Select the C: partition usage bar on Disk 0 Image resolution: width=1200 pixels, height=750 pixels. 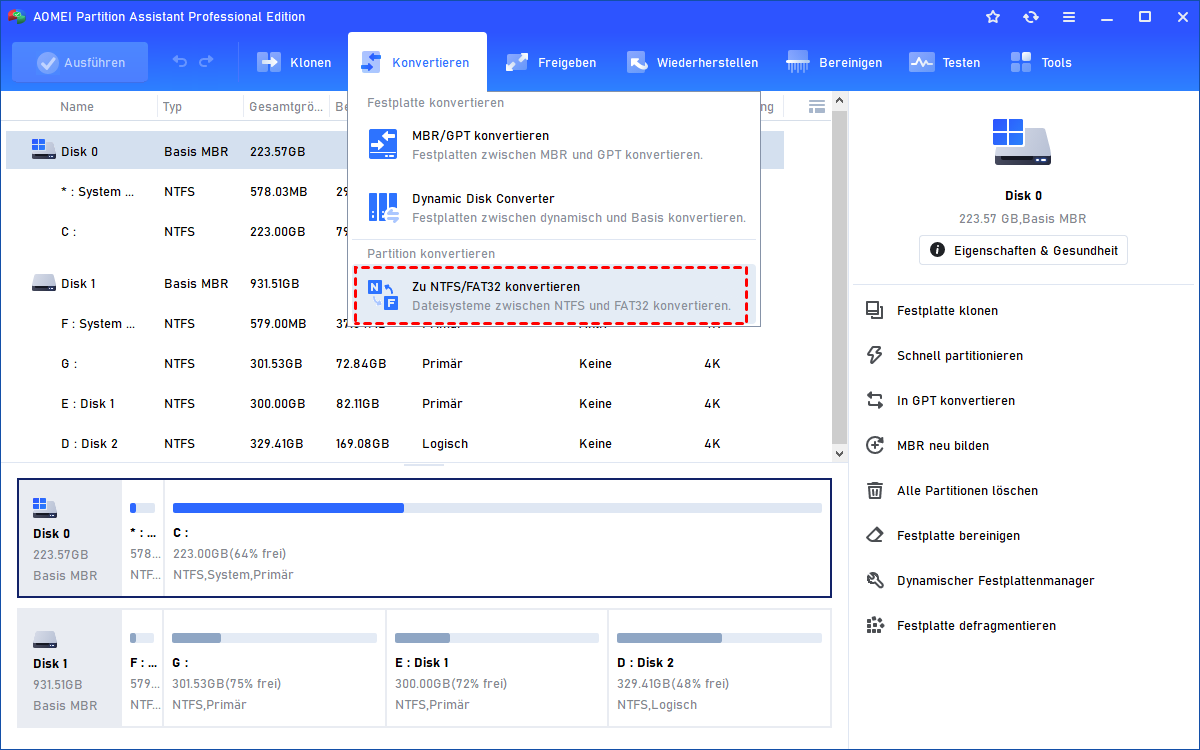(x=497, y=508)
